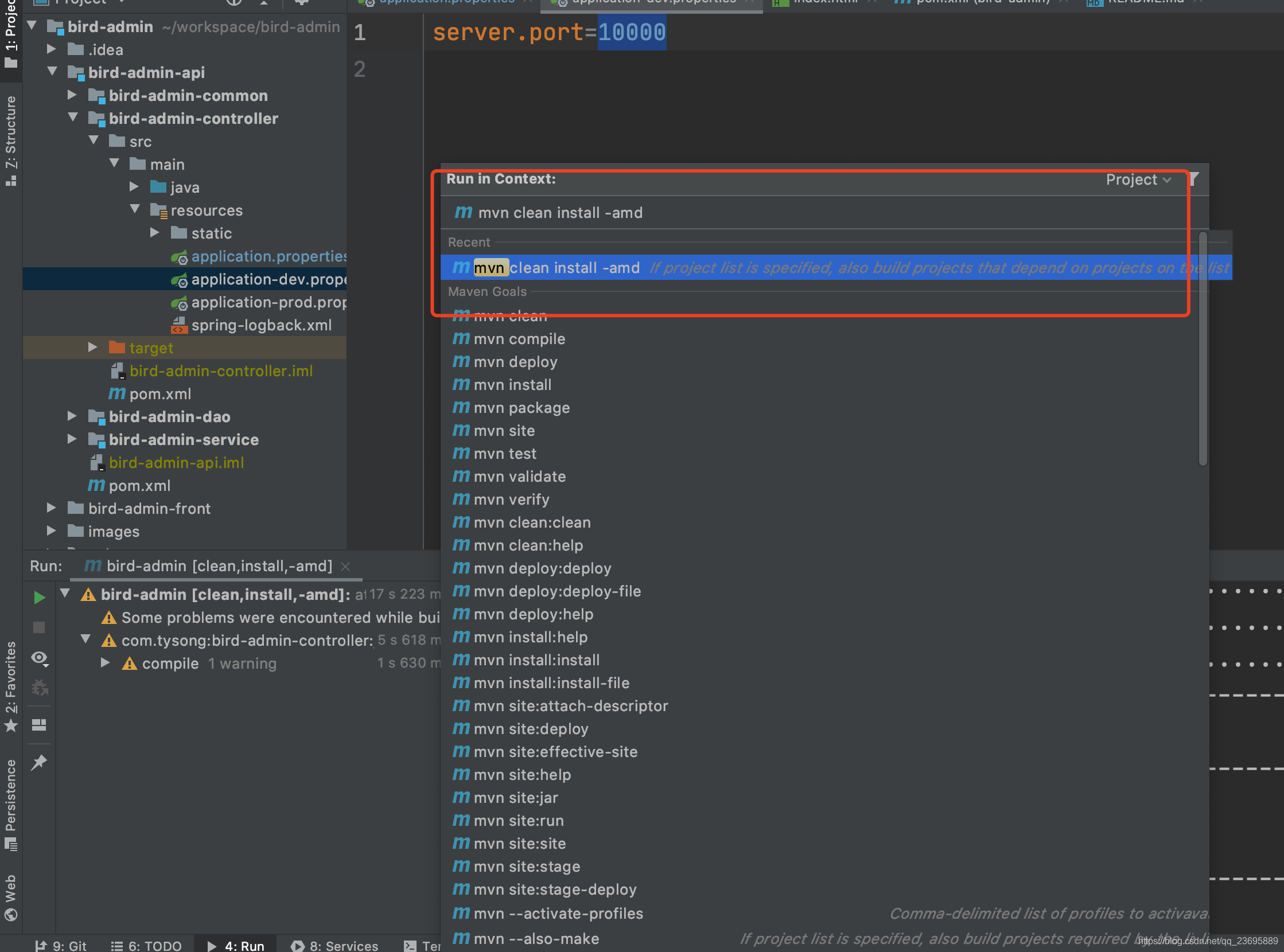Open the Favorites tool window
Viewport: 1284px width, 952px height.
point(10,686)
